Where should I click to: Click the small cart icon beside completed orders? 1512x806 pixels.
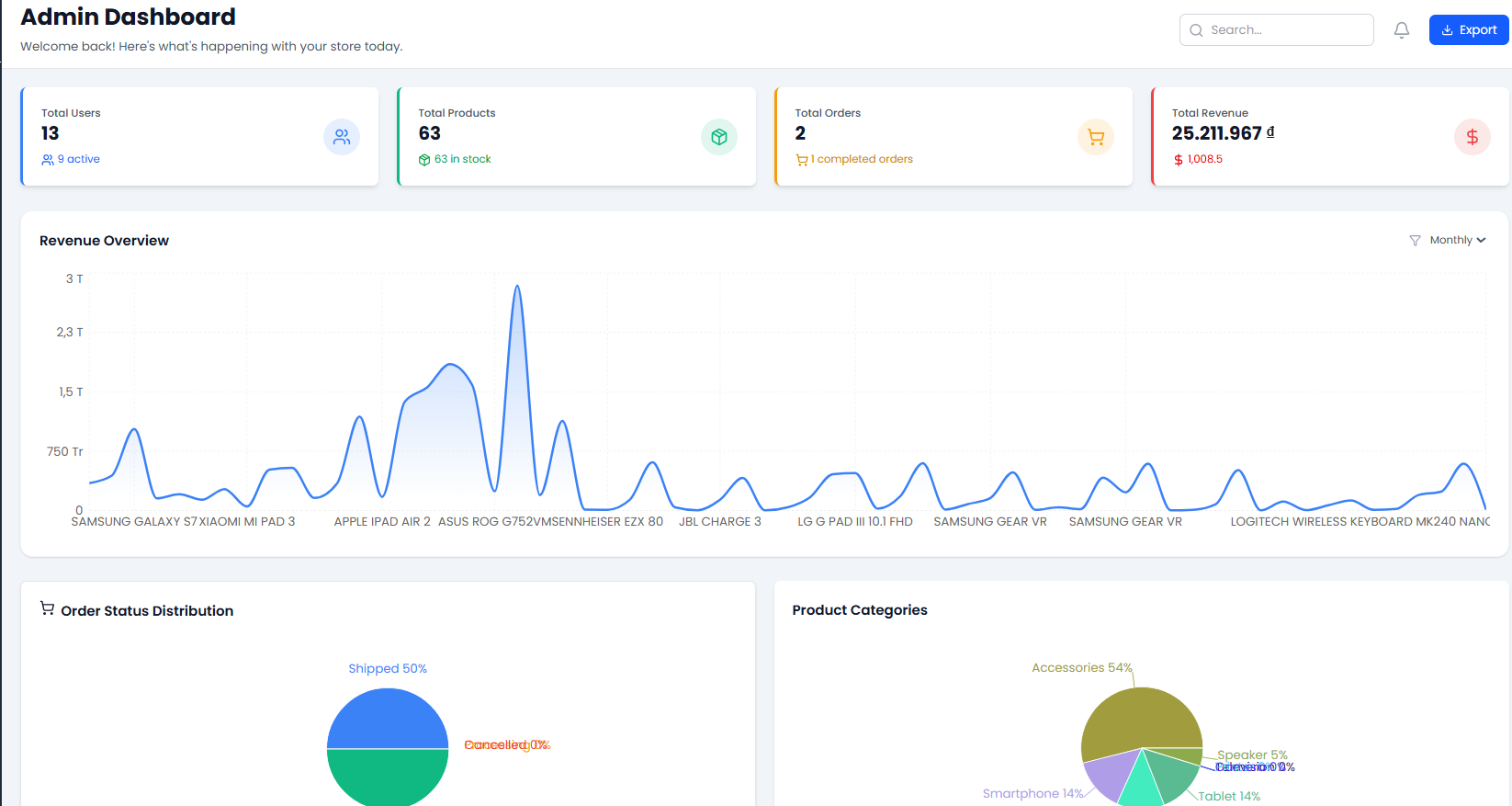(x=802, y=160)
